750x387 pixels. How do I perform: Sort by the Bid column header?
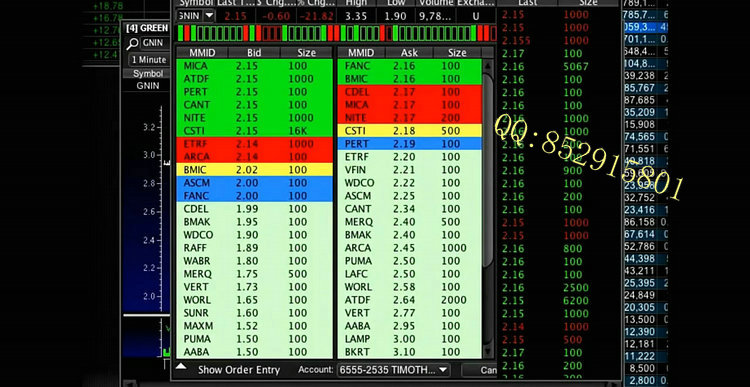coord(254,53)
